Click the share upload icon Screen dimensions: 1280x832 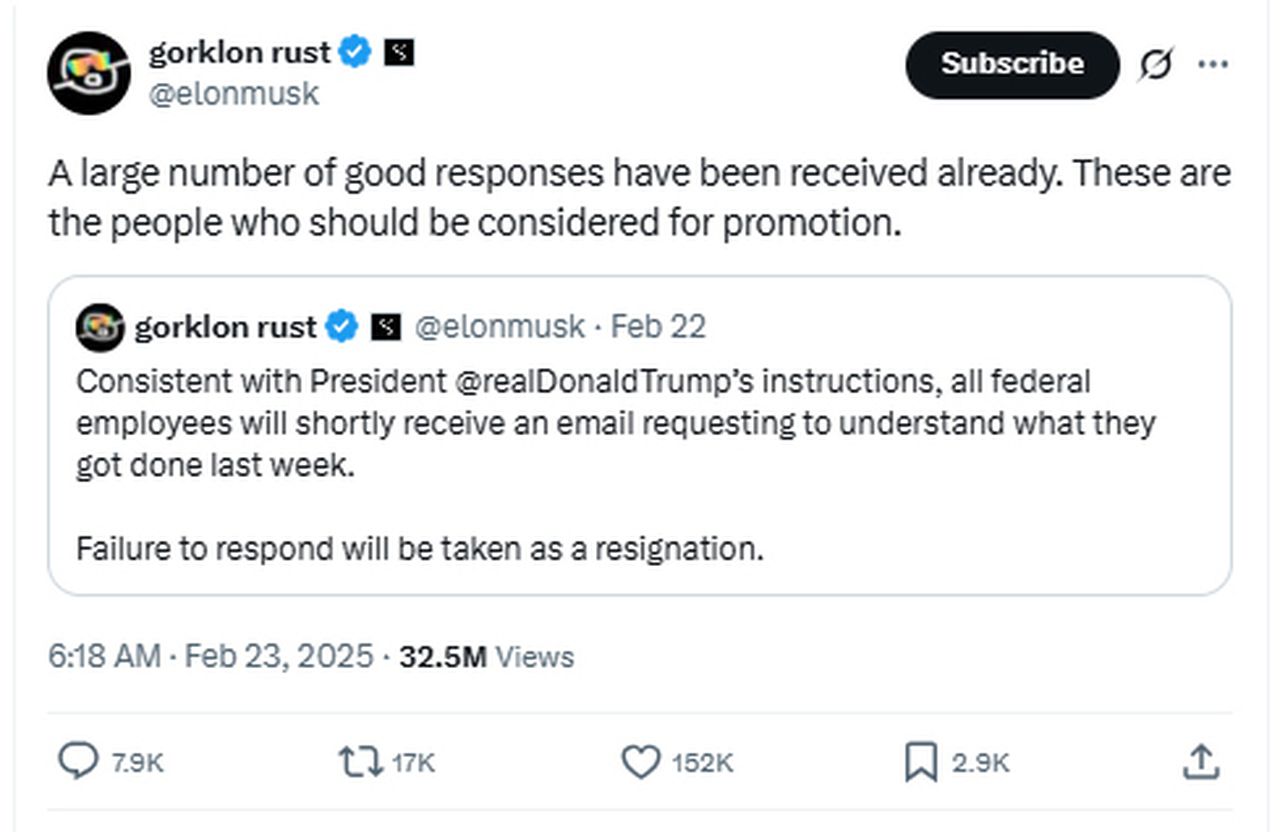(1201, 763)
